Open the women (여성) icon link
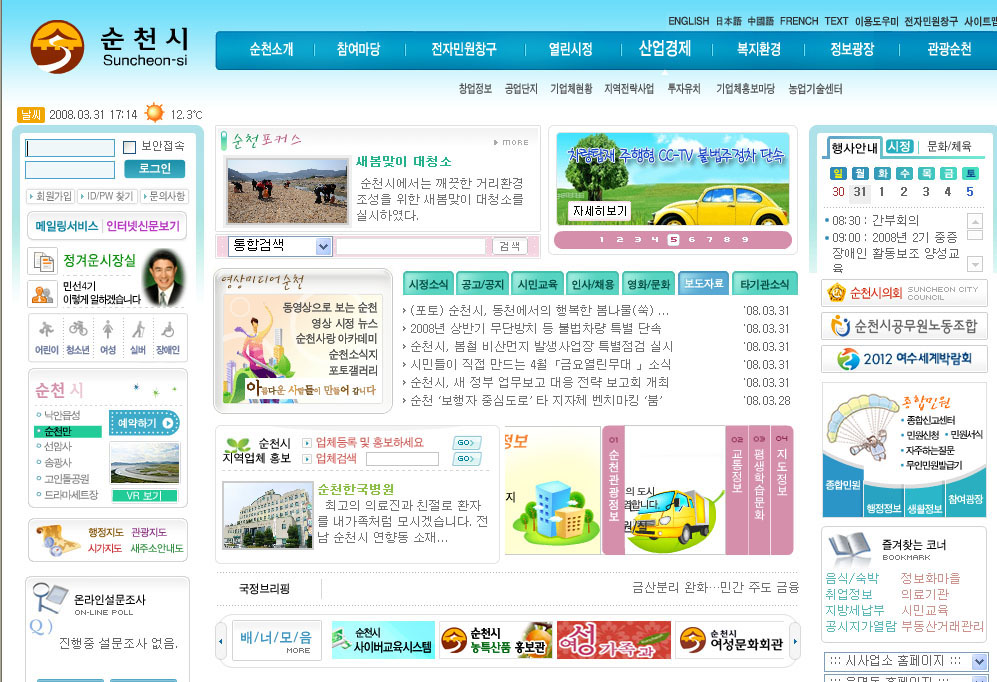The width and height of the screenshot is (997, 682). (108, 337)
